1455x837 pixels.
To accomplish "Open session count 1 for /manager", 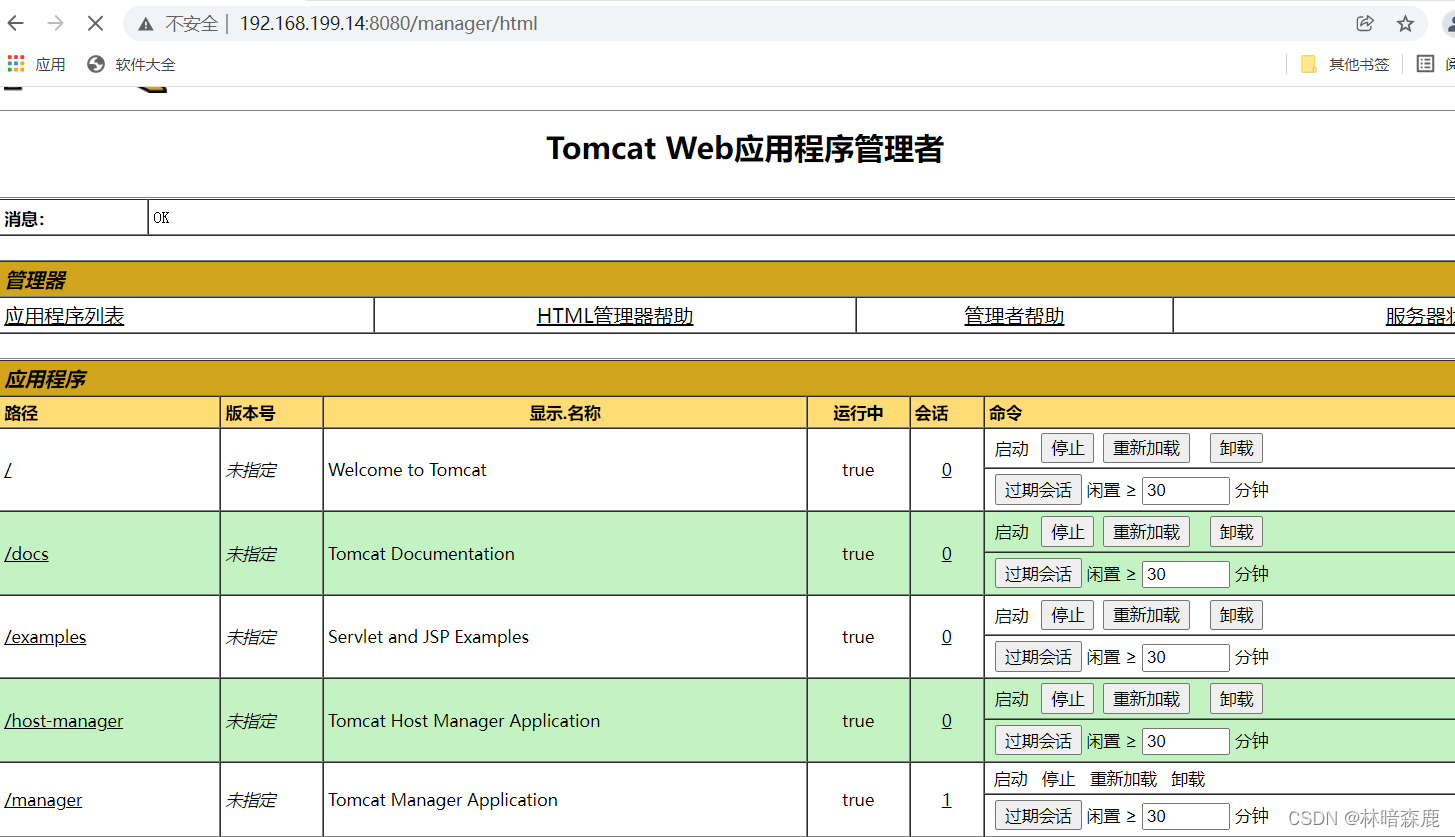I will click(x=947, y=800).
